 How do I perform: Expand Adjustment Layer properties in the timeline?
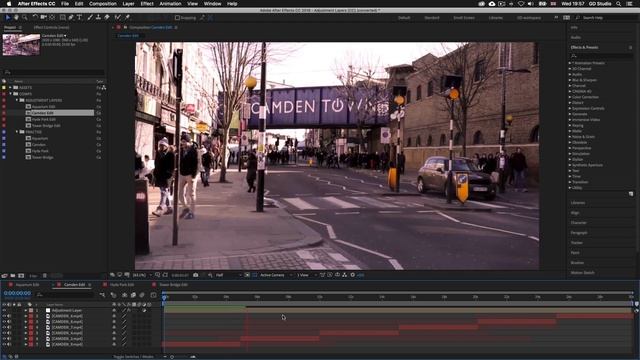point(26,310)
